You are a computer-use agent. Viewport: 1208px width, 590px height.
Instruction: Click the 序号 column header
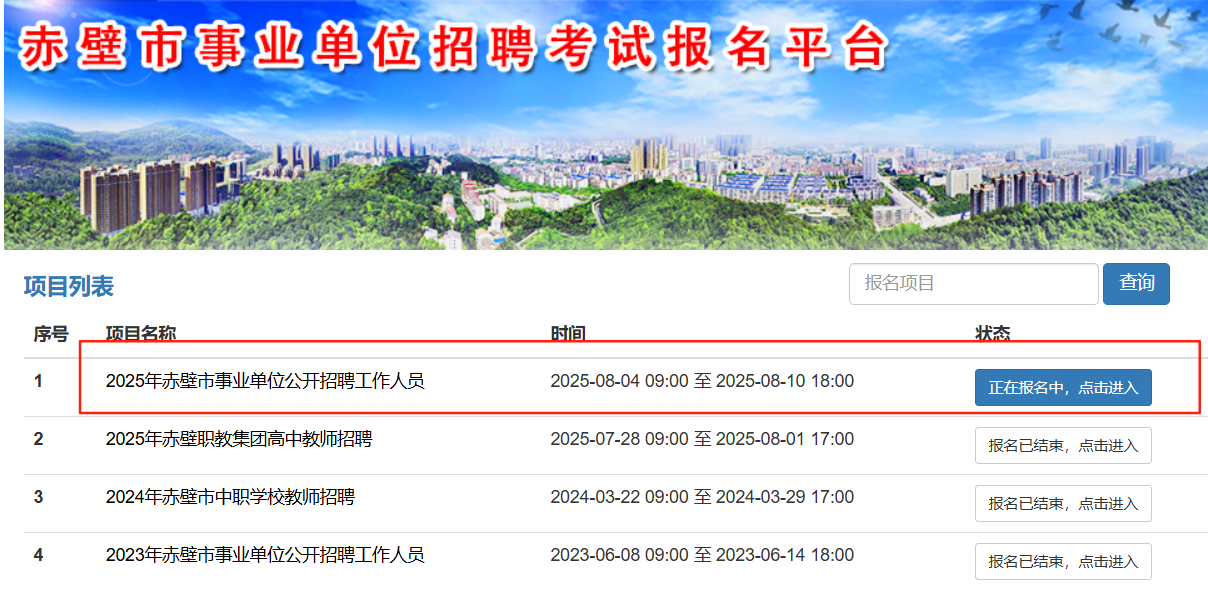point(51,334)
